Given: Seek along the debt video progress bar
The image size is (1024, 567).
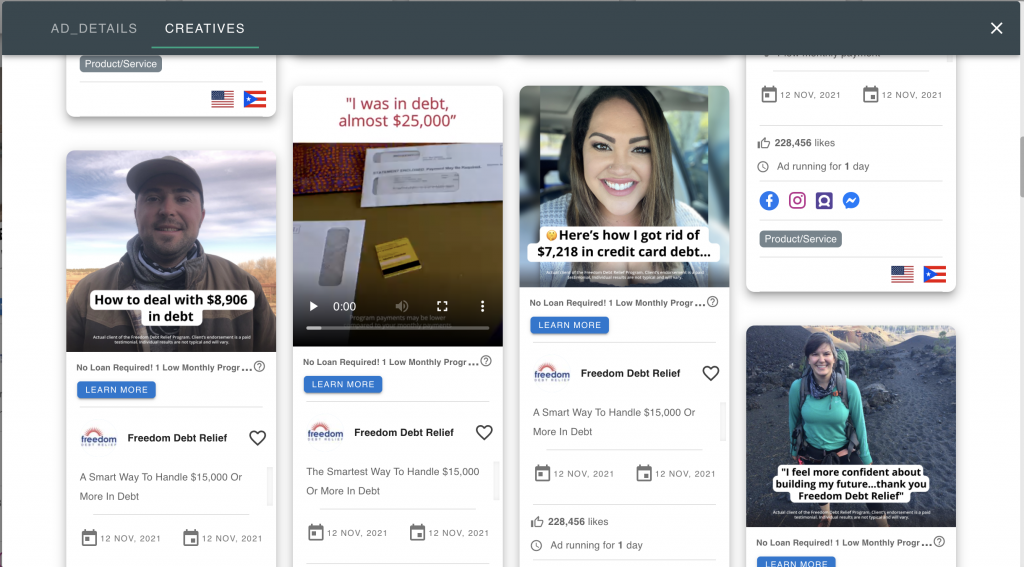Looking at the screenshot, I should (x=398, y=328).
